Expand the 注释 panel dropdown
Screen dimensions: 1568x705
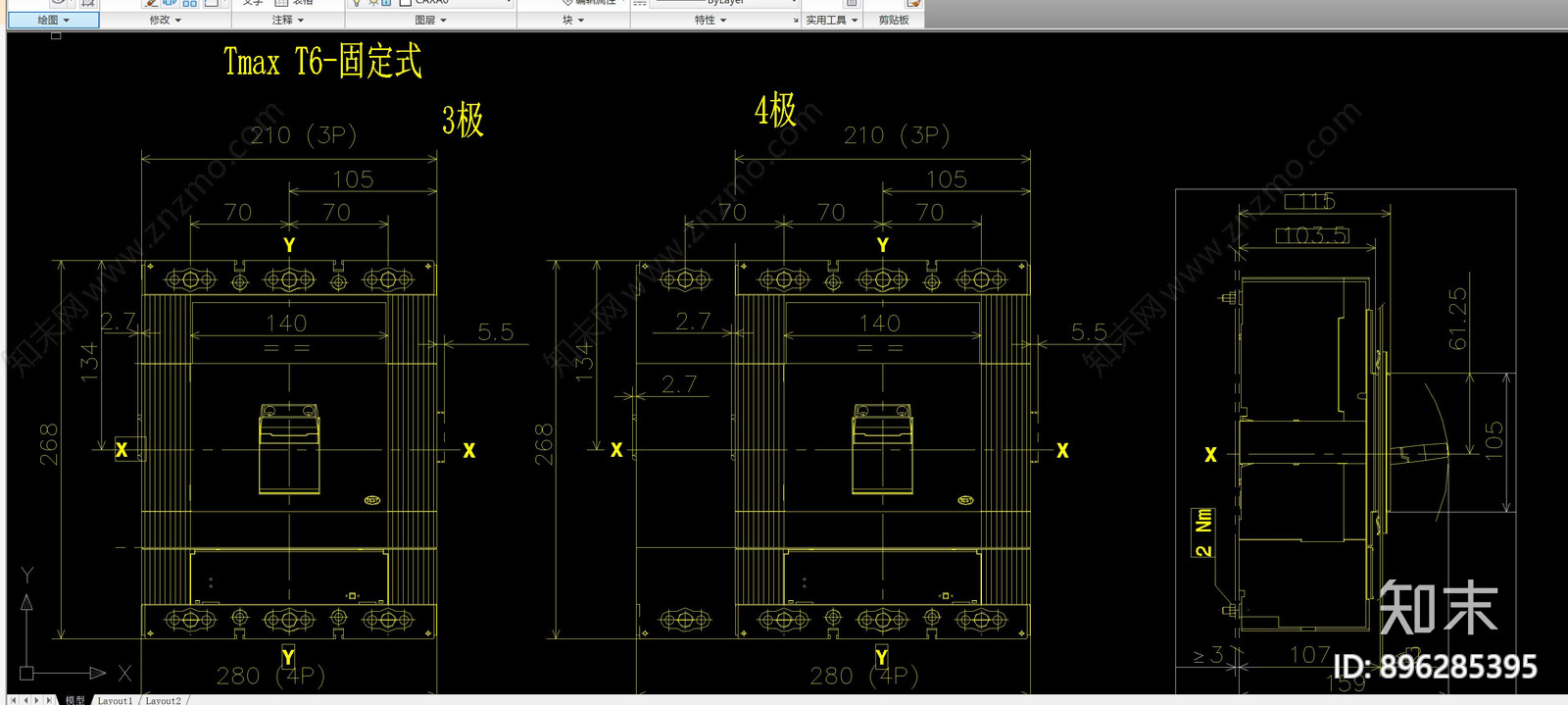tap(288, 20)
